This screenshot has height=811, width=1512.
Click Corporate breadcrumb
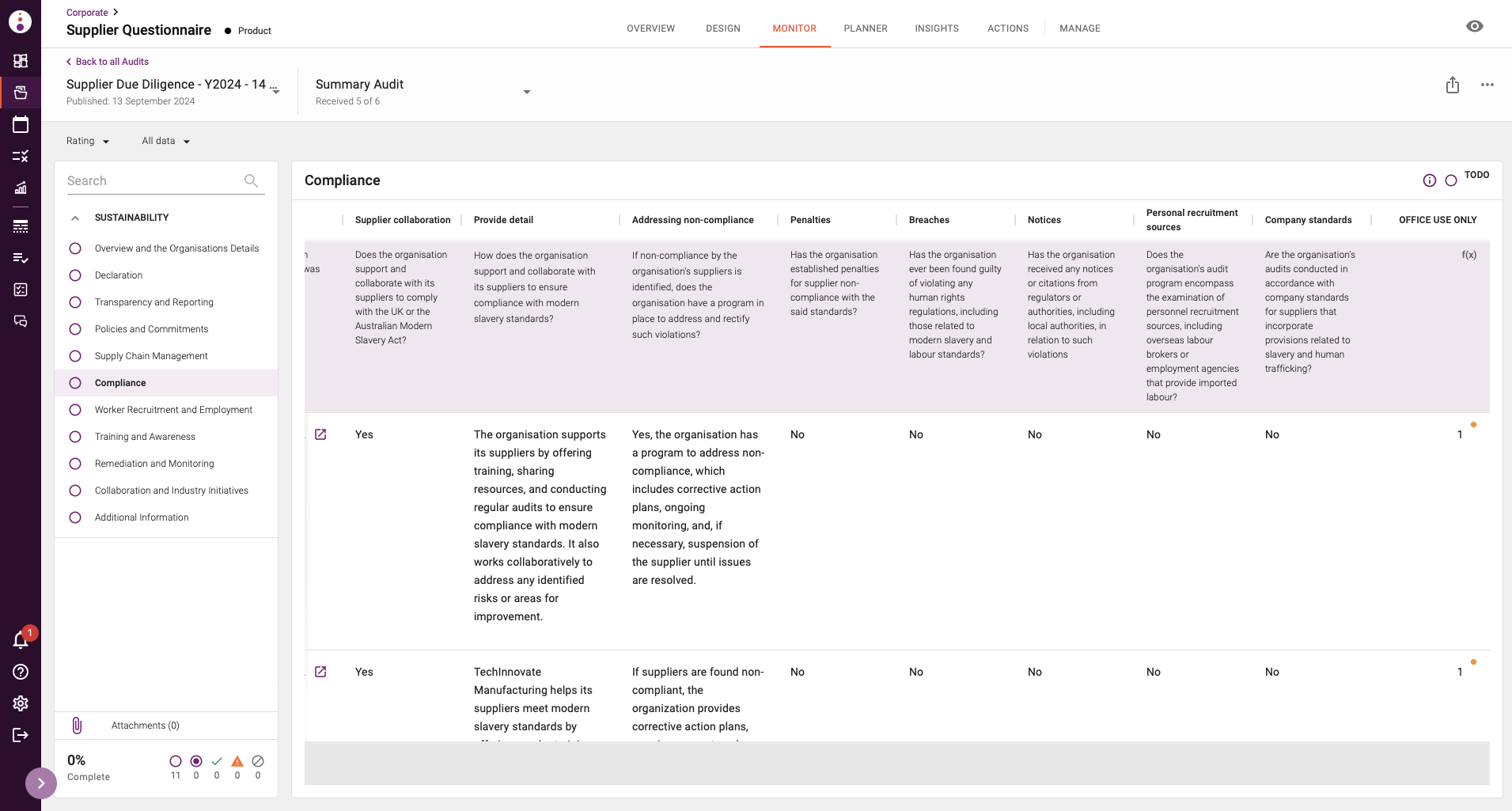[x=87, y=13]
